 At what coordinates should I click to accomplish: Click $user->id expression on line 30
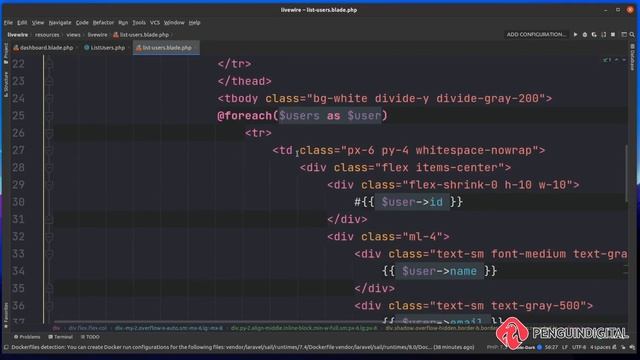[x=412, y=202]
